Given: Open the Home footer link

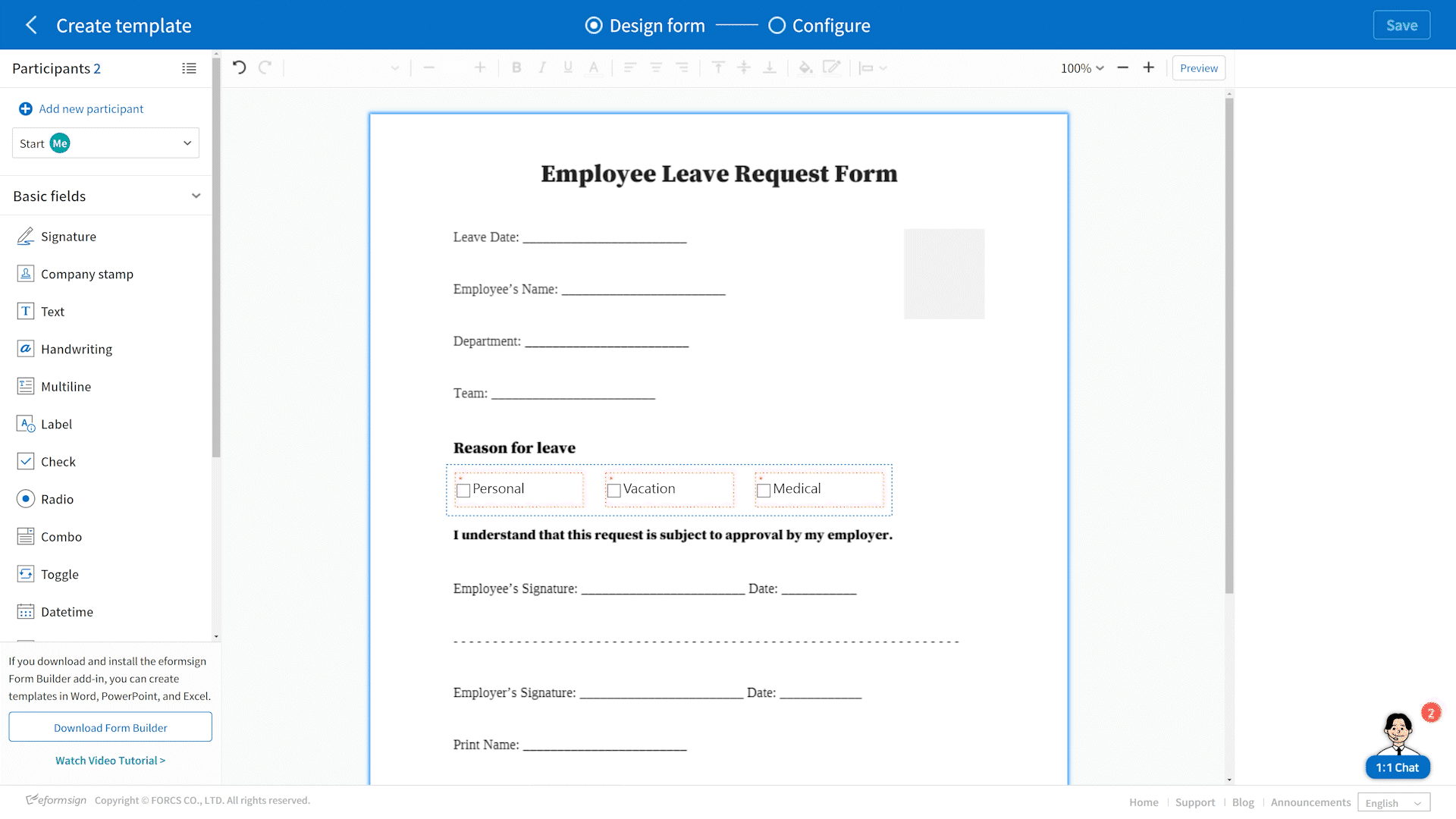Looking at the screenshot, I should tap(1144, 802).
